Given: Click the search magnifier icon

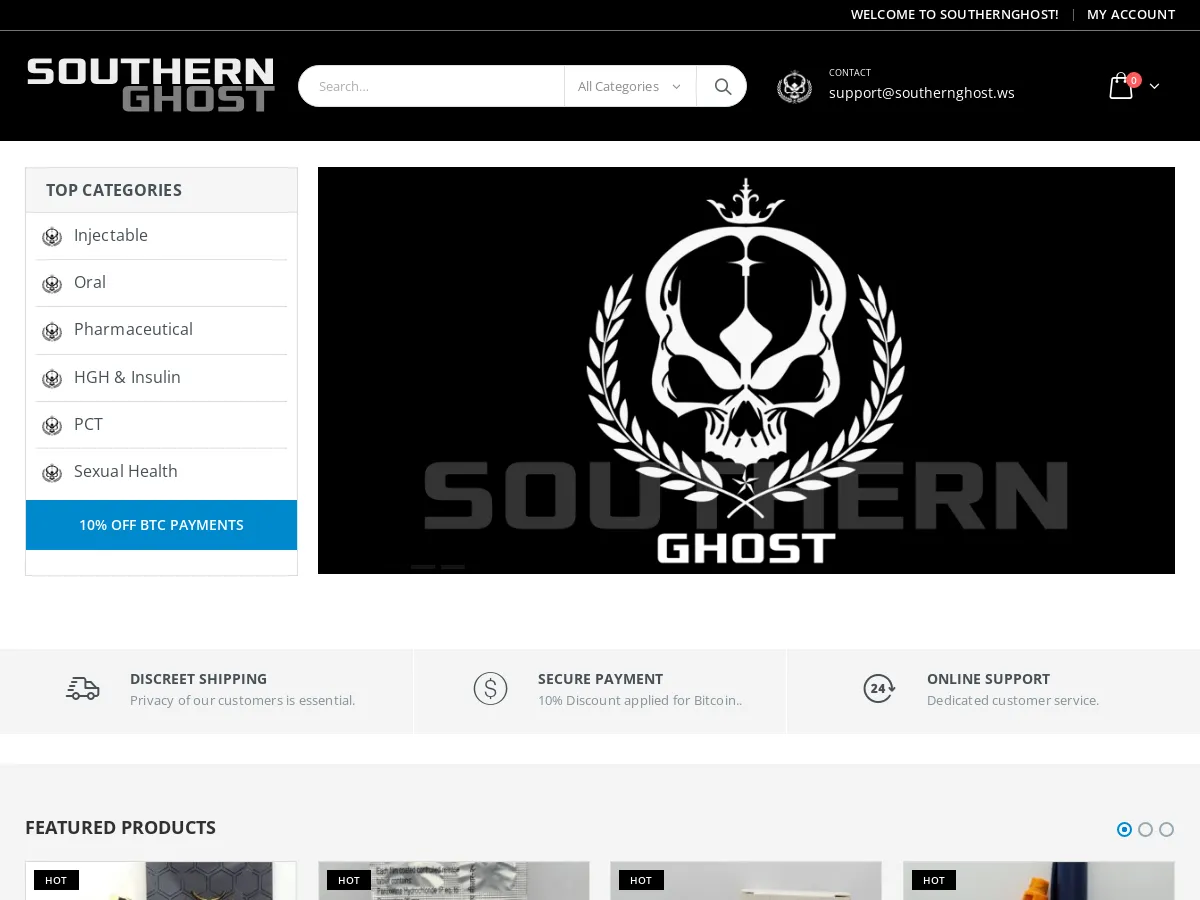Looking at the screenshot, I should [721, 86].
